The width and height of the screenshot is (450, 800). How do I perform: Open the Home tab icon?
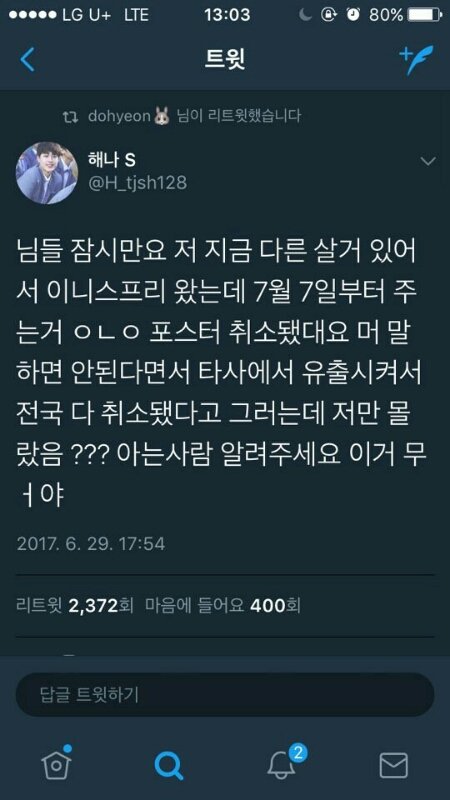(56, 763)
